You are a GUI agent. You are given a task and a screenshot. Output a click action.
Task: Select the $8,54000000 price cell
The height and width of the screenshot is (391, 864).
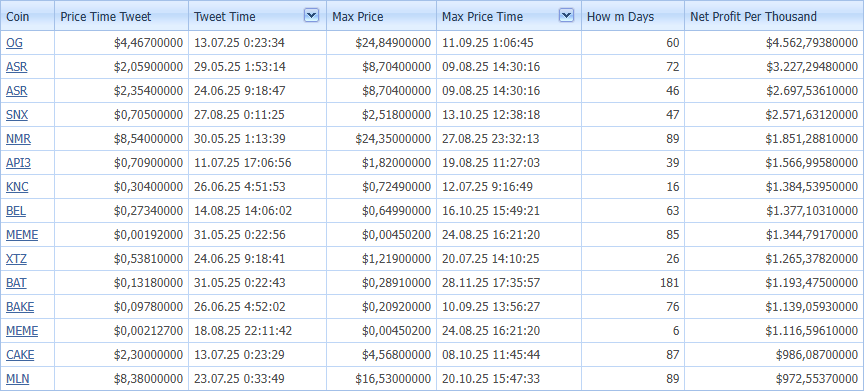(121, 139)
